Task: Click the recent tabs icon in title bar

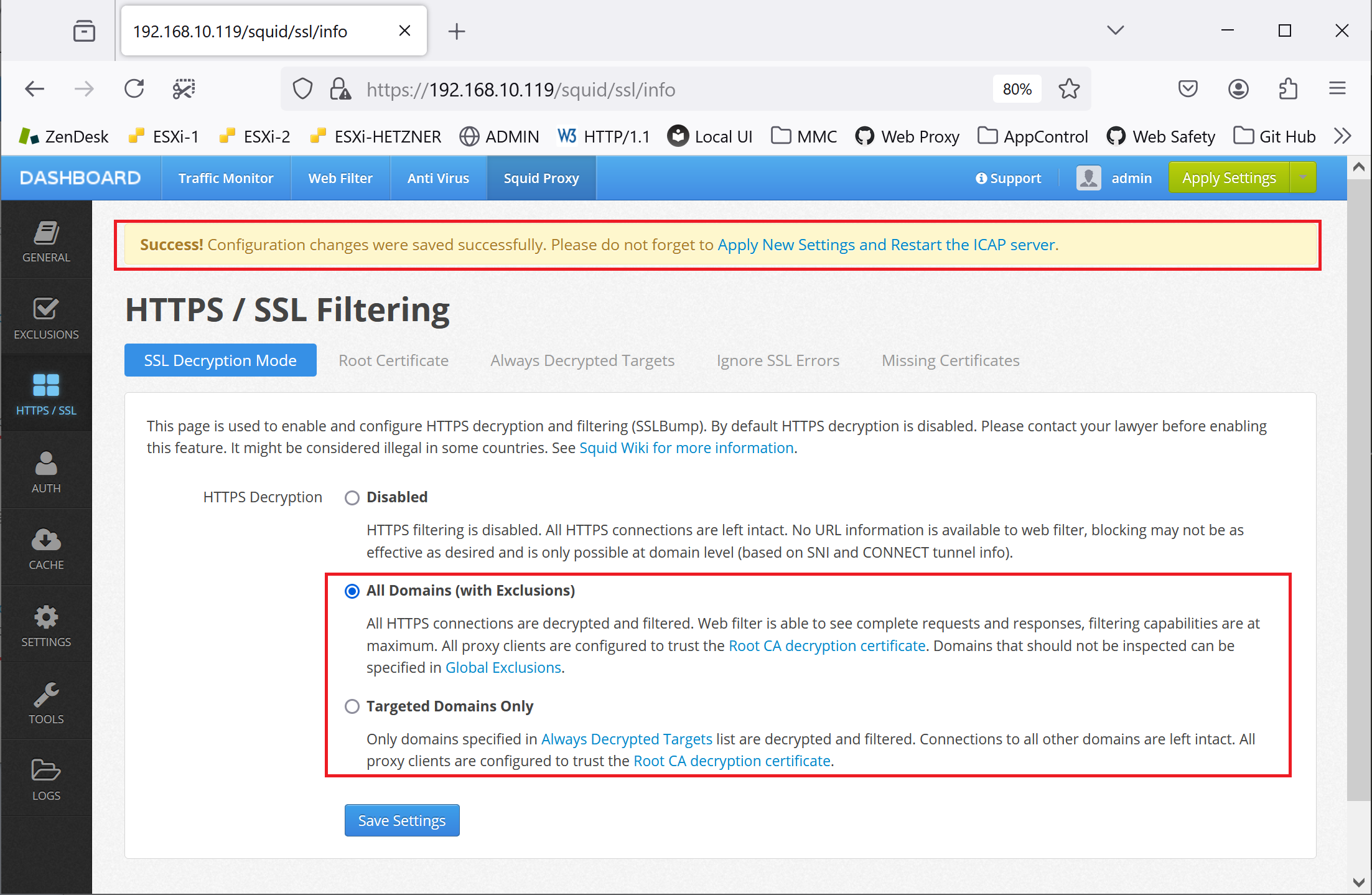Action: tap(84, 30)
